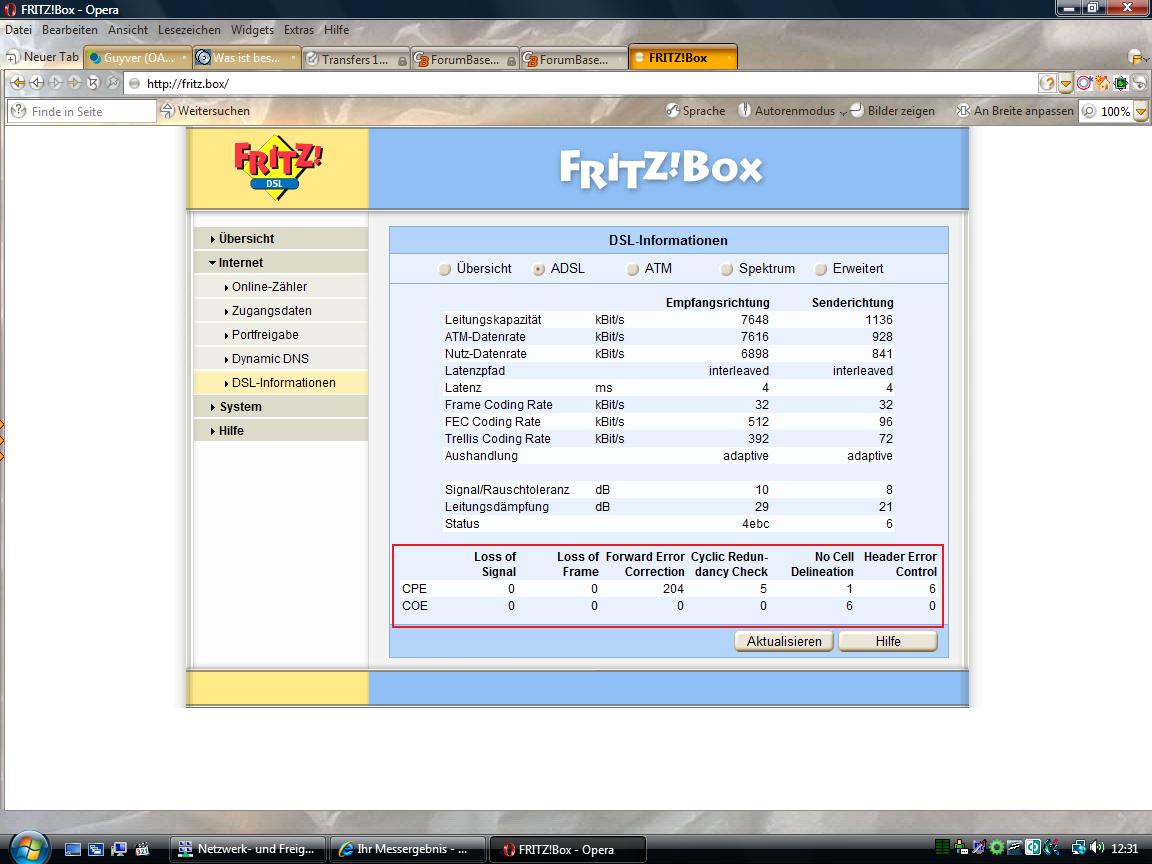Go back using the back arrow
Image resolution: width=1152 pixels, height=864 pixels.
pyautogui.click(x=37, y=83)
